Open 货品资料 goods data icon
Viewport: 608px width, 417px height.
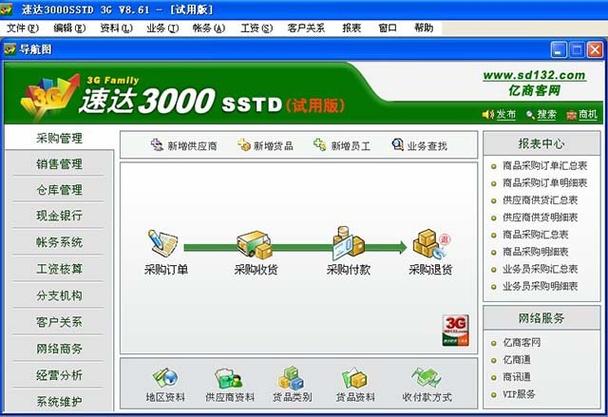354,379
